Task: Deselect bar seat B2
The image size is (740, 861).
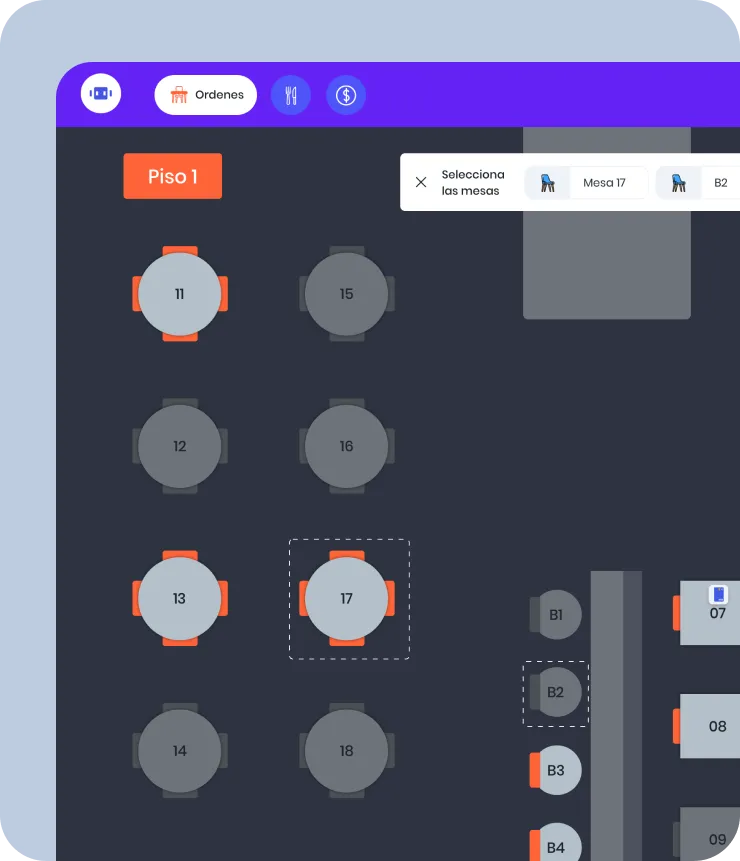Action: click(556, 692)
